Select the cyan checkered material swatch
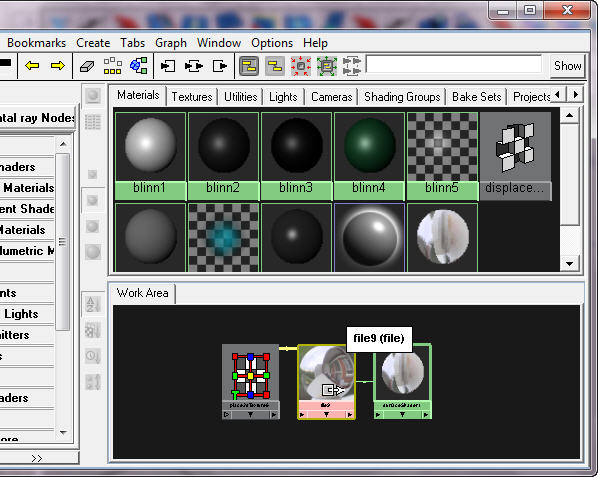 tap(223, 238)
